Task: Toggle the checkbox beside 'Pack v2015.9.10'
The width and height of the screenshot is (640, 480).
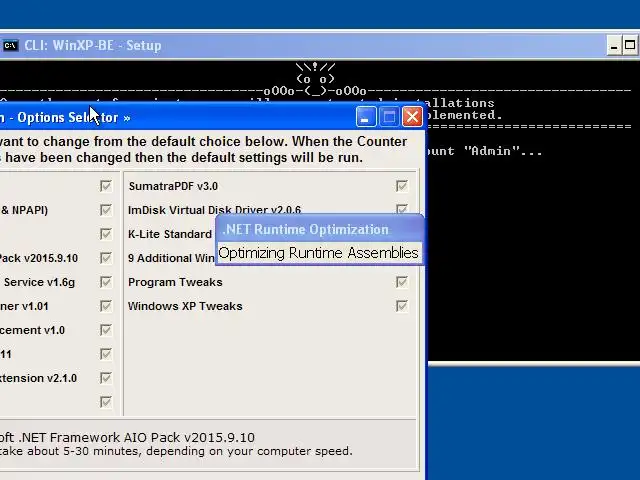Action: (106, 258)
